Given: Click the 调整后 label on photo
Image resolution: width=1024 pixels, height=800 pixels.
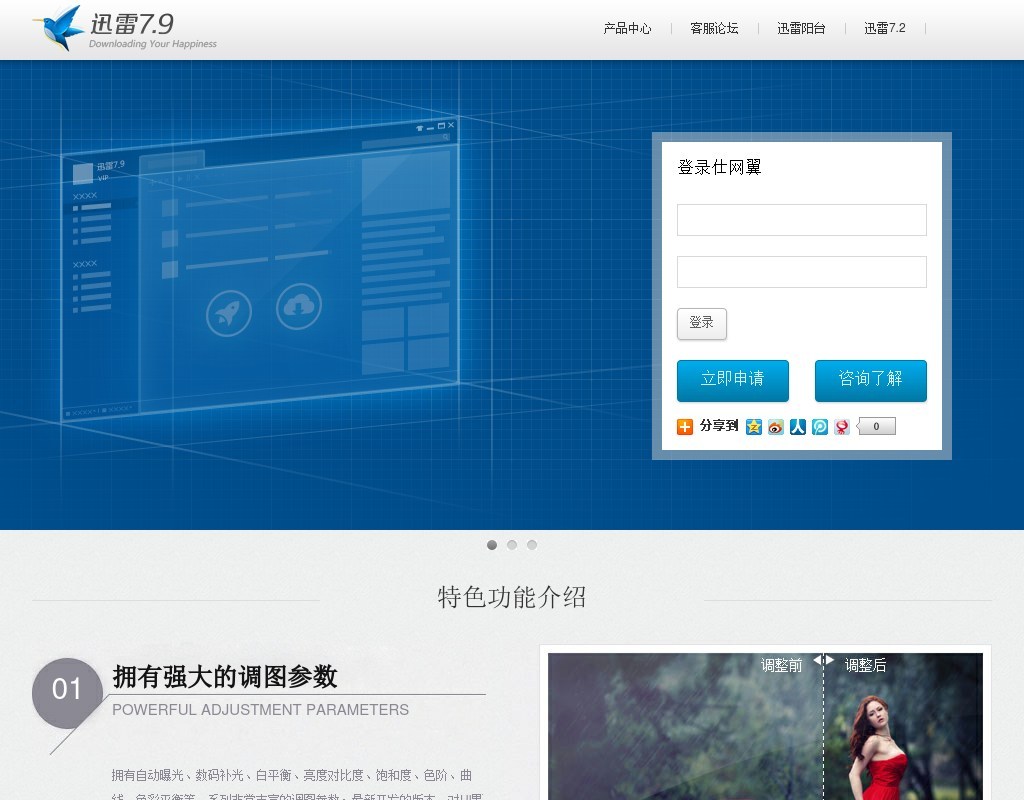Looking at the screenshot, I should pyautogui.click(x=865, y=665).
